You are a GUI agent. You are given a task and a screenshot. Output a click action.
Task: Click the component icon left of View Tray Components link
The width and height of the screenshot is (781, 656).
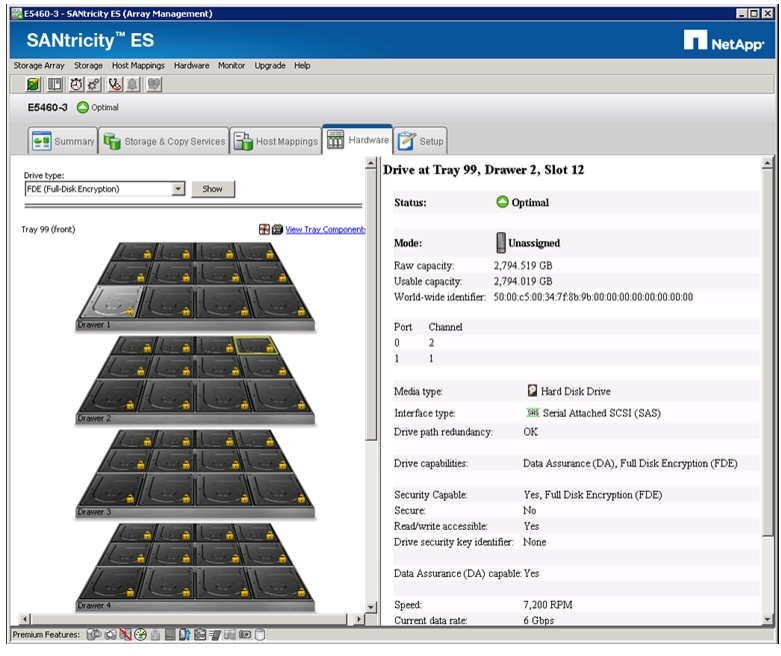click(277, 229)
